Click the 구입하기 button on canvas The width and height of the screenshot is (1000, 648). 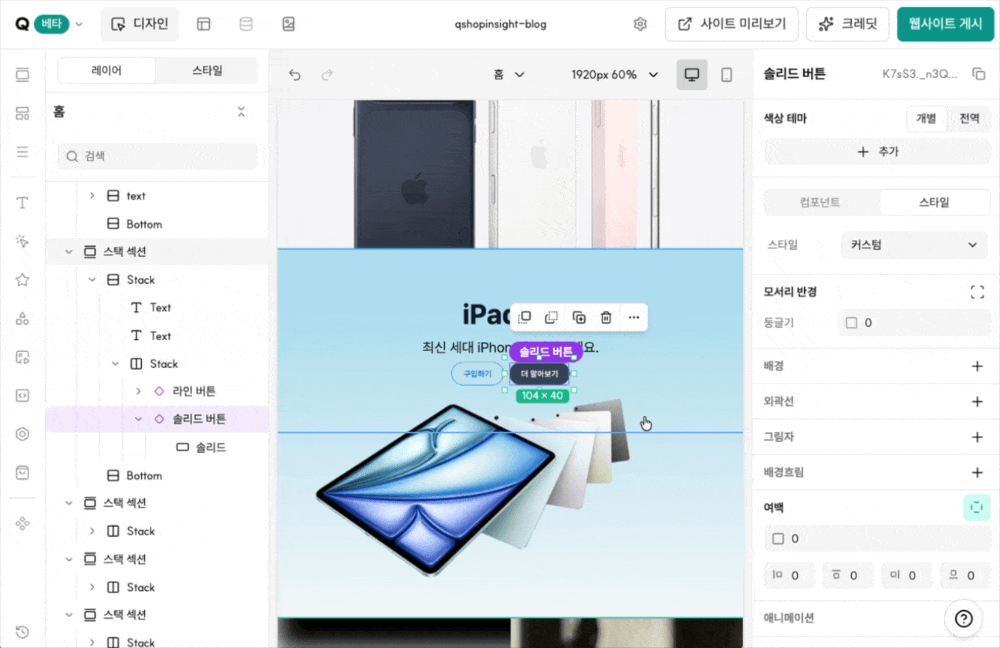click(477, 374)
